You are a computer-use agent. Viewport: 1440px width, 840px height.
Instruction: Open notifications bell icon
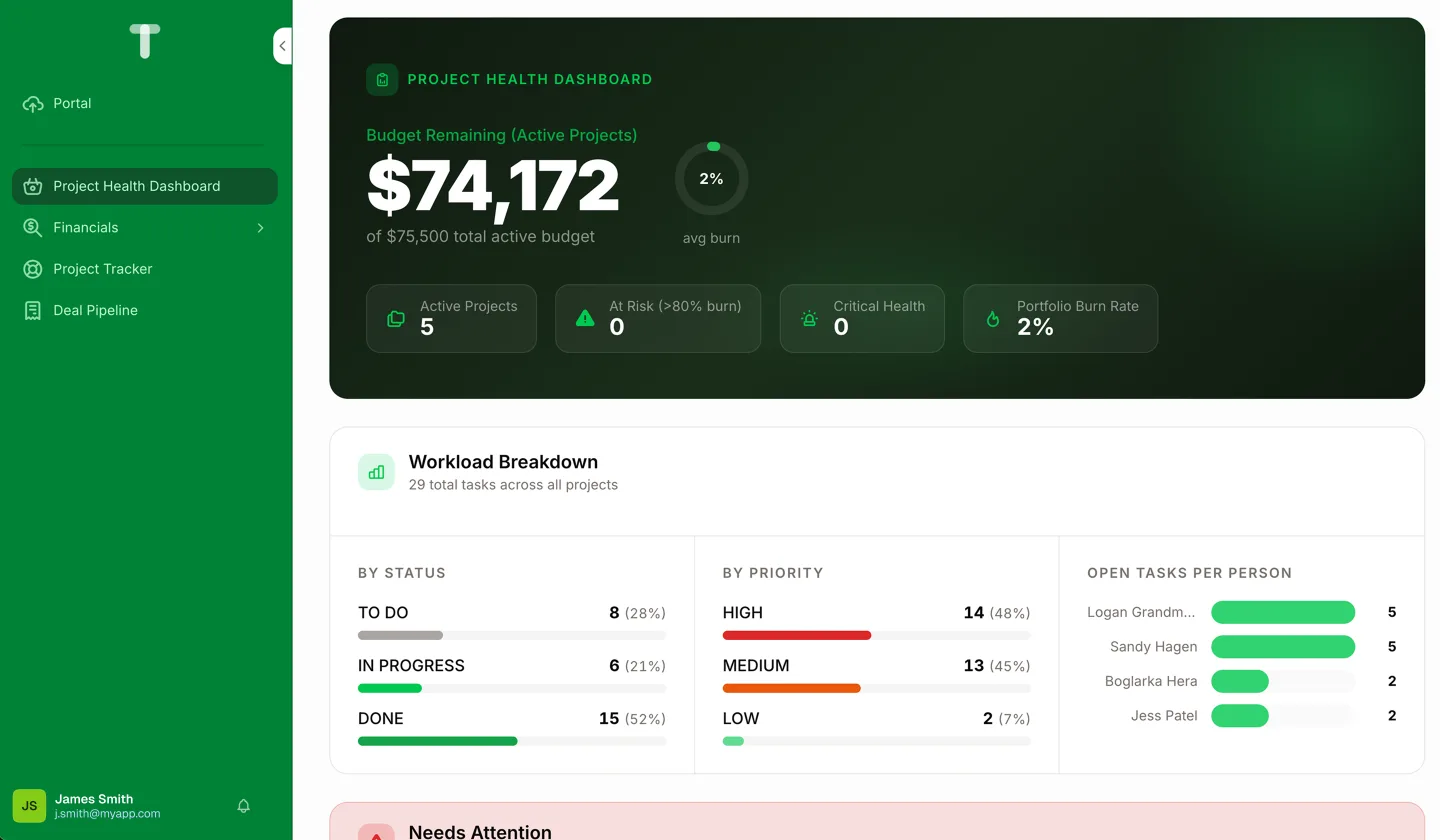pos(243,806)
